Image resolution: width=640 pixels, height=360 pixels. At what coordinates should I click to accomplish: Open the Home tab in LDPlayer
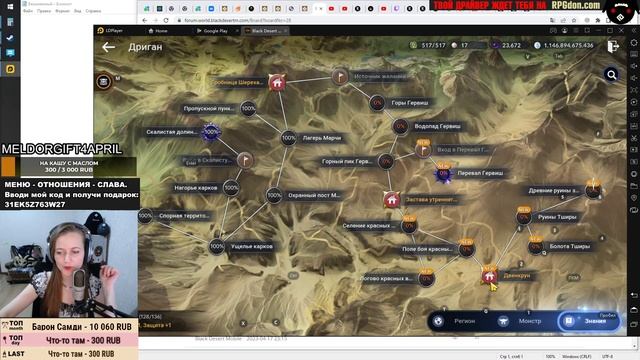(x=158, y=31)
